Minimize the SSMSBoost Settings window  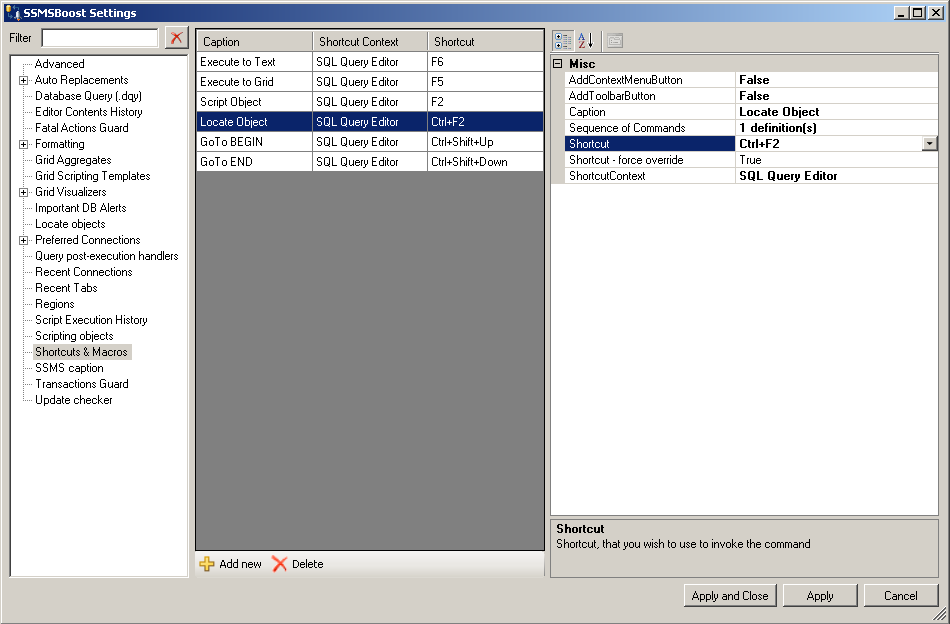[902, 13]
